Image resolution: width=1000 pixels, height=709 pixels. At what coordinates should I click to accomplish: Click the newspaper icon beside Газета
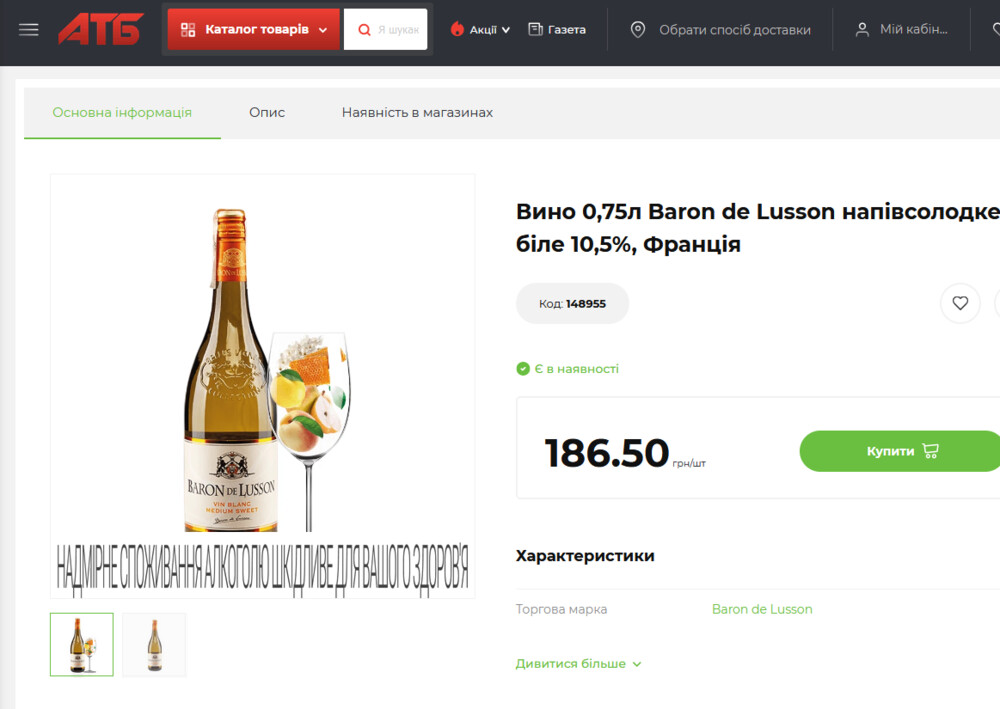(x=535, y=29)
